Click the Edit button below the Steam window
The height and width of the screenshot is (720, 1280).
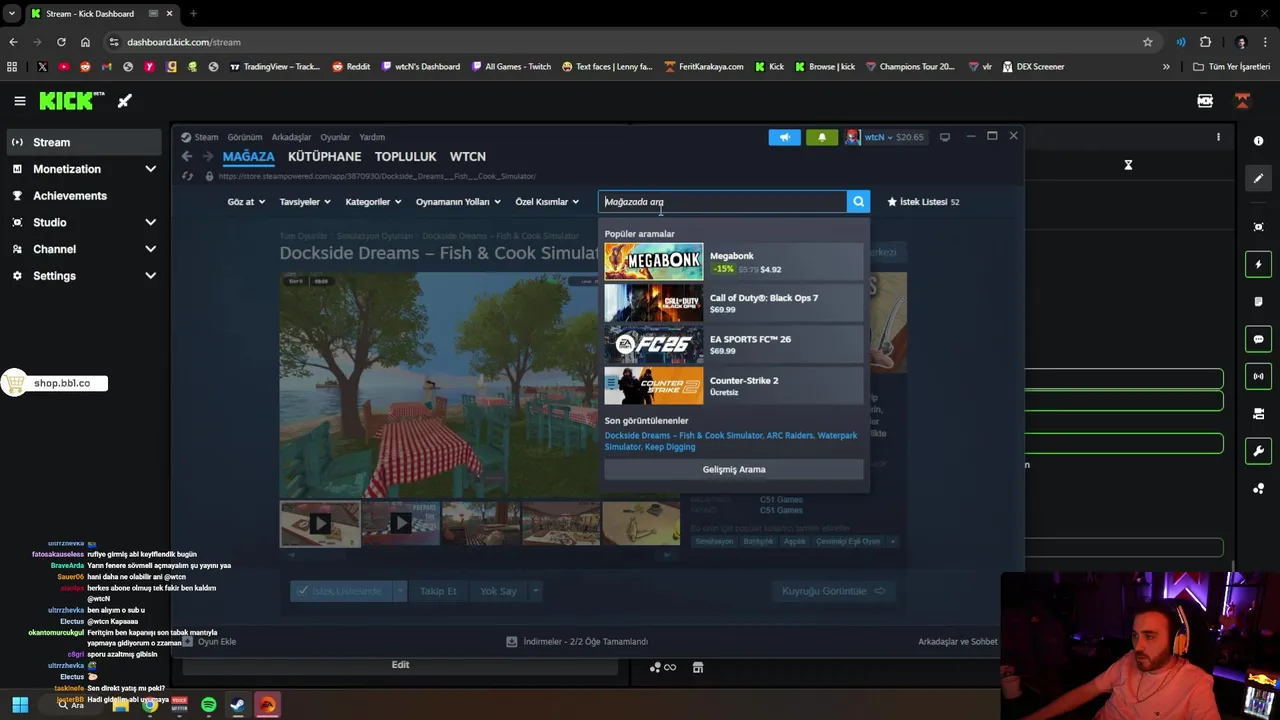point(400,665)
